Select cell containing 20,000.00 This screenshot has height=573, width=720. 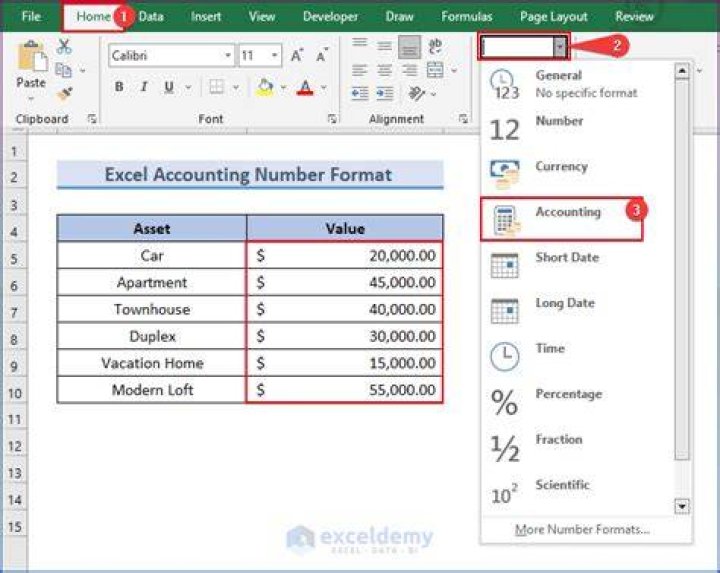pyautogui.click(x=345, y=255)
